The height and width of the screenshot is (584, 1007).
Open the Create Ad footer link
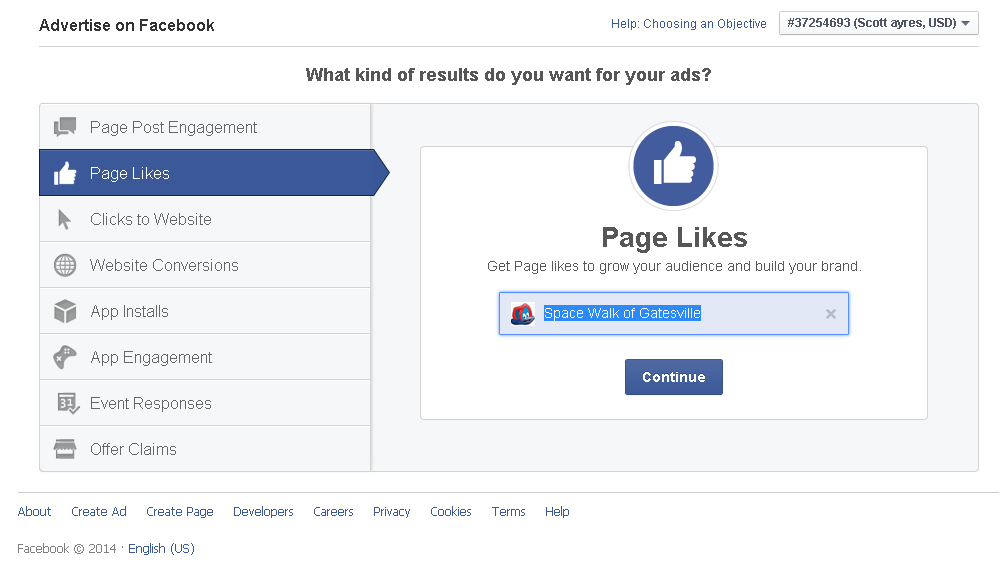pyautogui.click(x=98, y=511)
